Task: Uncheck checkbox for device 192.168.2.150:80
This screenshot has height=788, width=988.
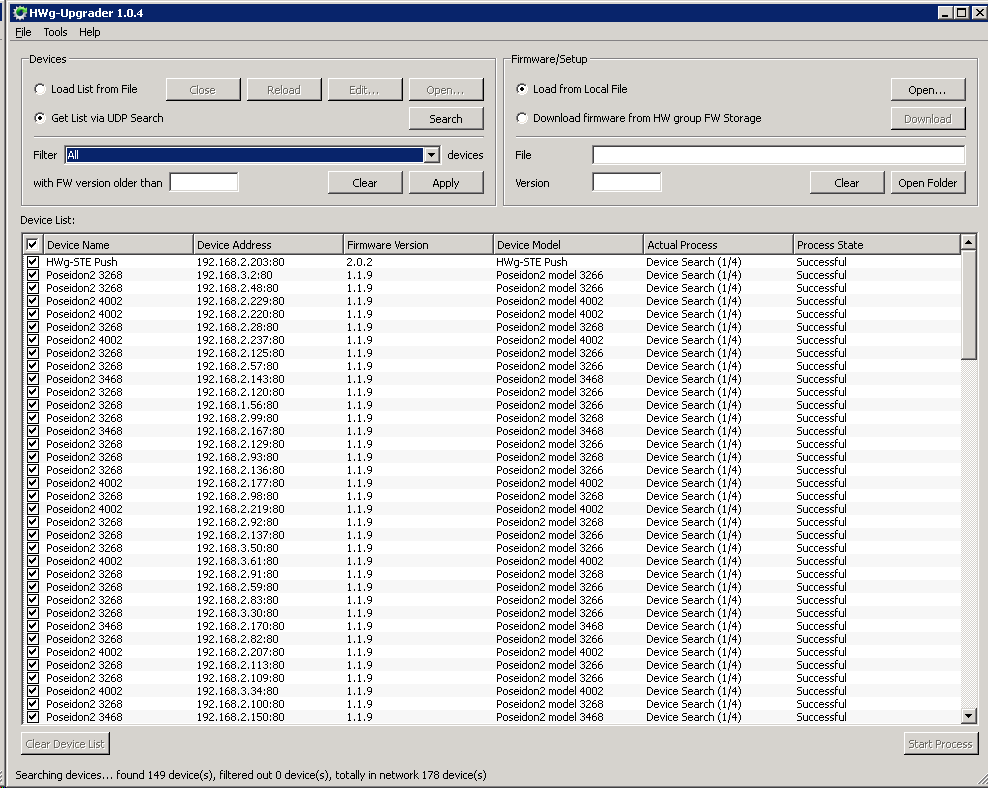Action: coord(33,717)
